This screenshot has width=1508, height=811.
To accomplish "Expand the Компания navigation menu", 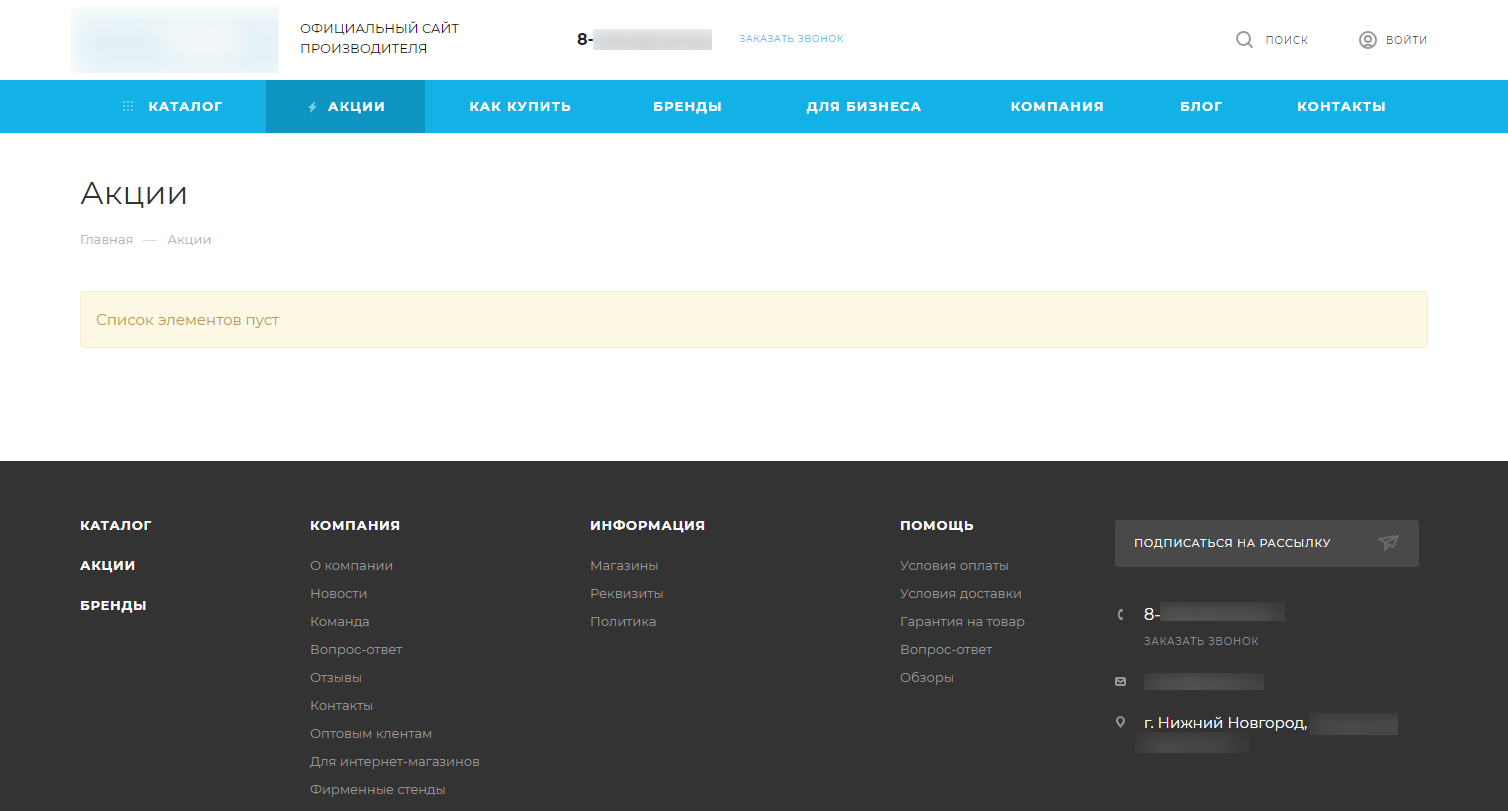I will (x=1056, y=106).
